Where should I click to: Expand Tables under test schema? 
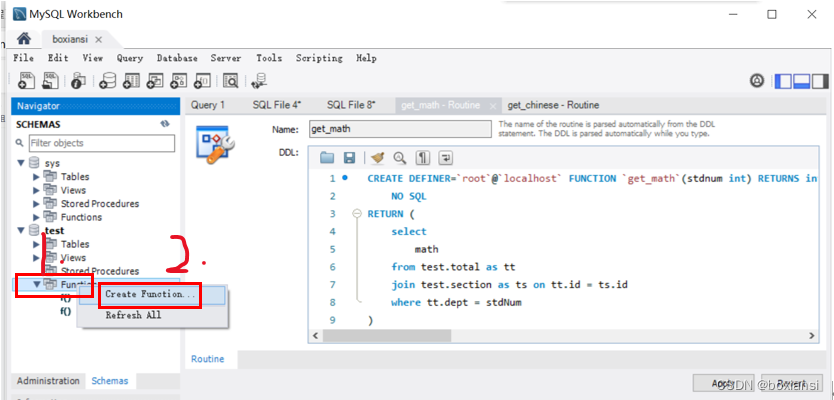[36, 244]
